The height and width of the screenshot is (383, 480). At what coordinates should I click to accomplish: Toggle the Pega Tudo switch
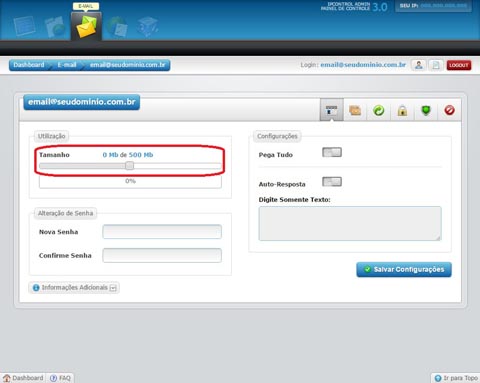coord(332,152)
